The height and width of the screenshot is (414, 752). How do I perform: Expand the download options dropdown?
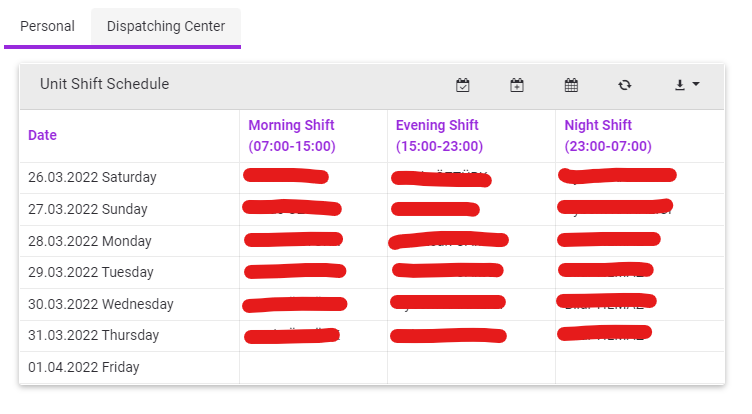pyautogui.click(x=686, y=85)
